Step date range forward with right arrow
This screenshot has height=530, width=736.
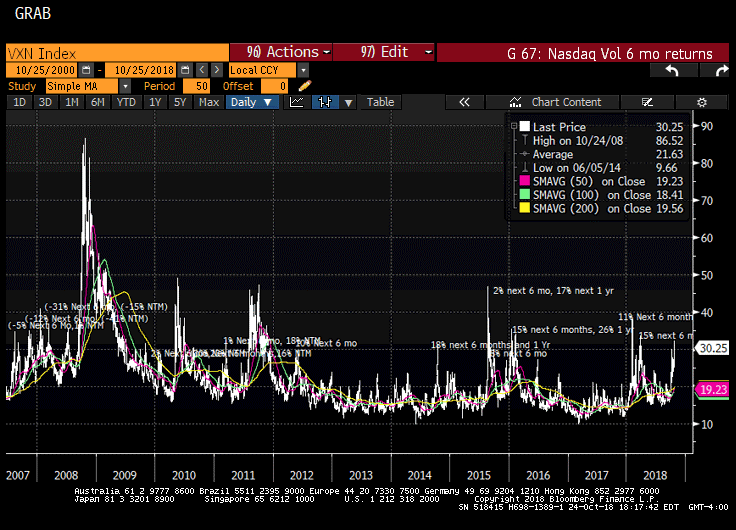tap(216, 70)
